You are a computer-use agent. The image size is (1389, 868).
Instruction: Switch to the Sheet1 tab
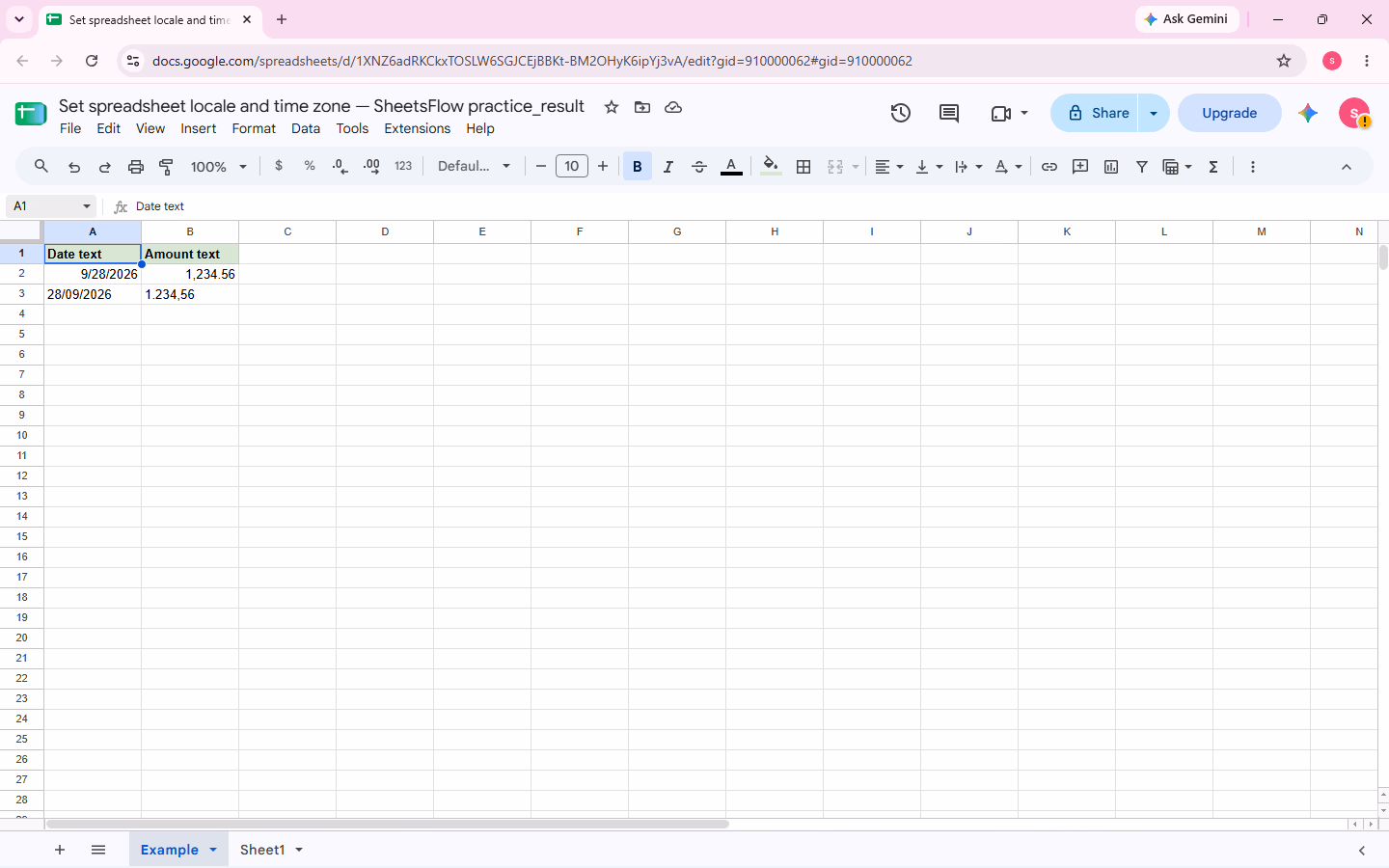[x=262, y=850]
